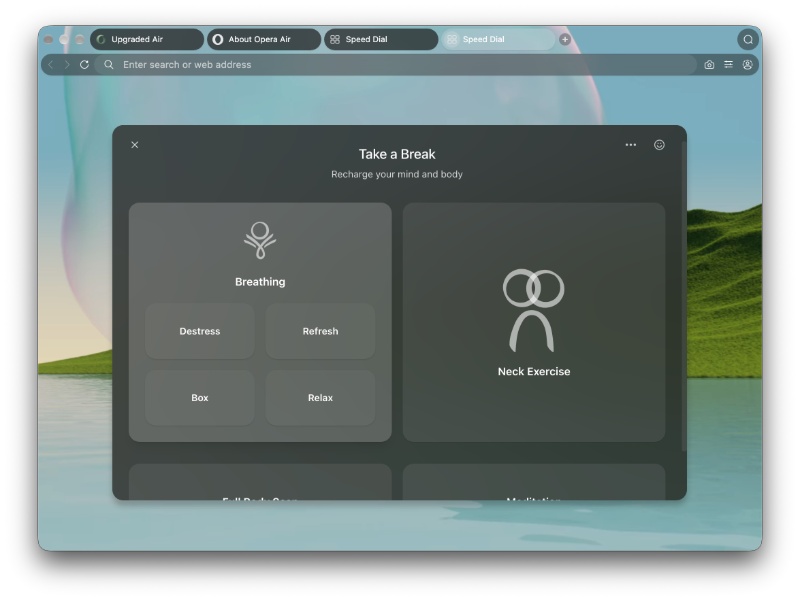Start the Refresh breathing exercise
This screenshot has height=601, width=800.
click(320, 331)
